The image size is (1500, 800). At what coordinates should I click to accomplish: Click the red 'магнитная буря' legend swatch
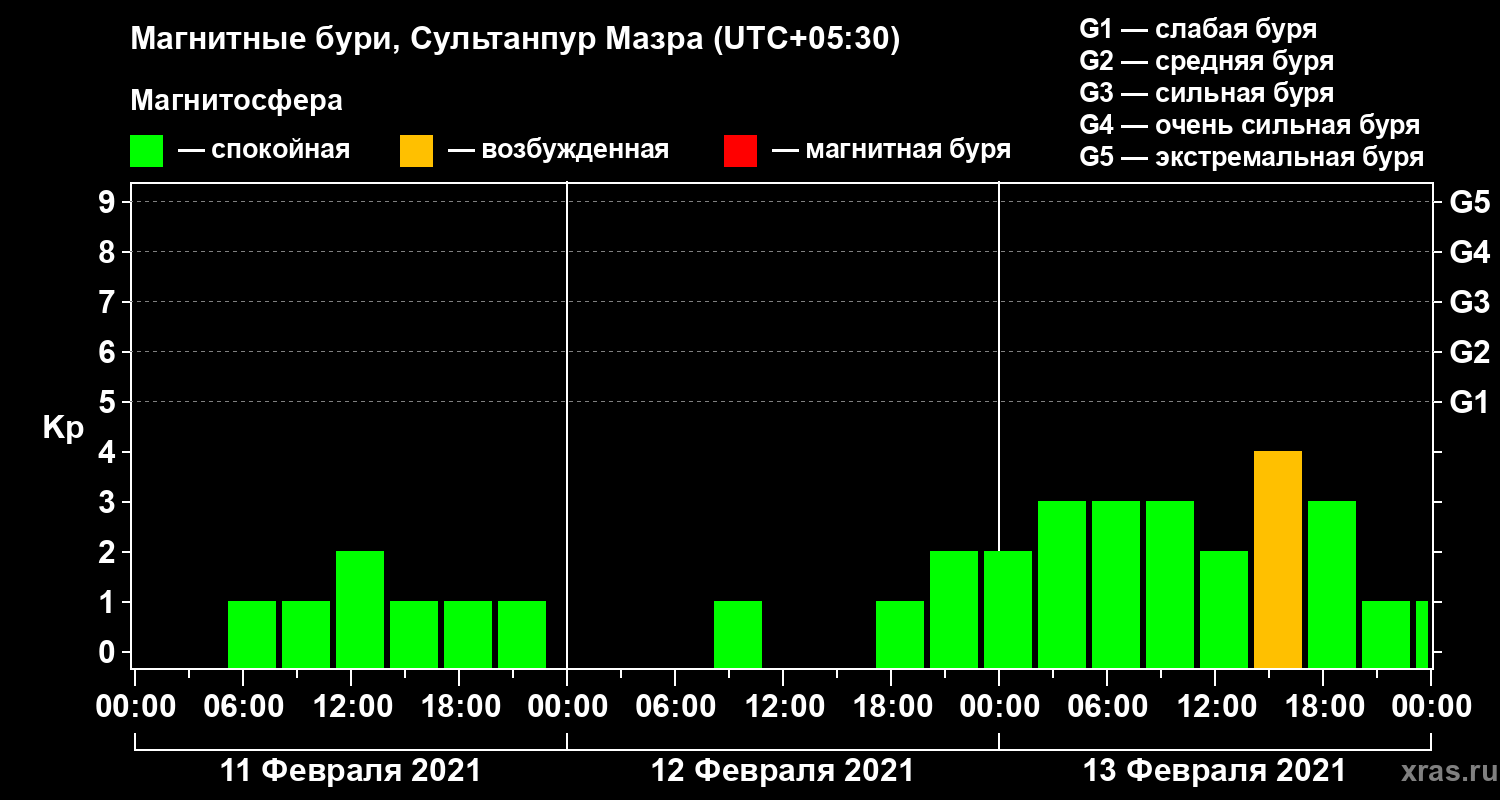click(x=740, y=151)
